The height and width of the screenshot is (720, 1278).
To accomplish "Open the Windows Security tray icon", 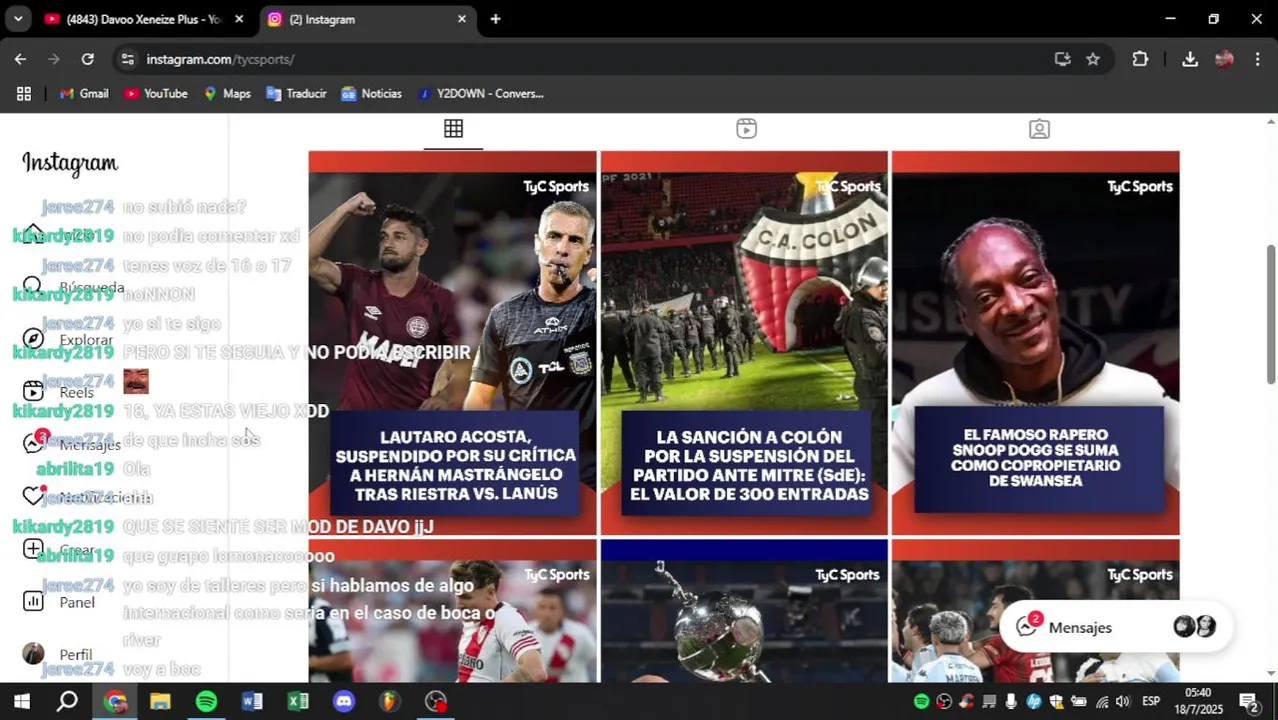I will click(1056, 701).
